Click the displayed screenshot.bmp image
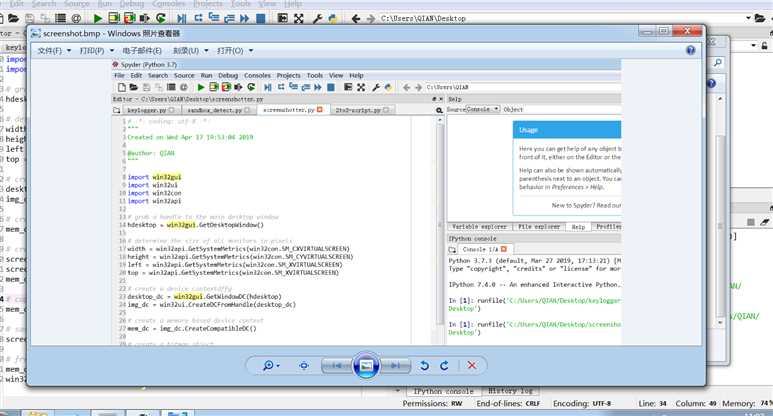773x416 pixels. 366,202
